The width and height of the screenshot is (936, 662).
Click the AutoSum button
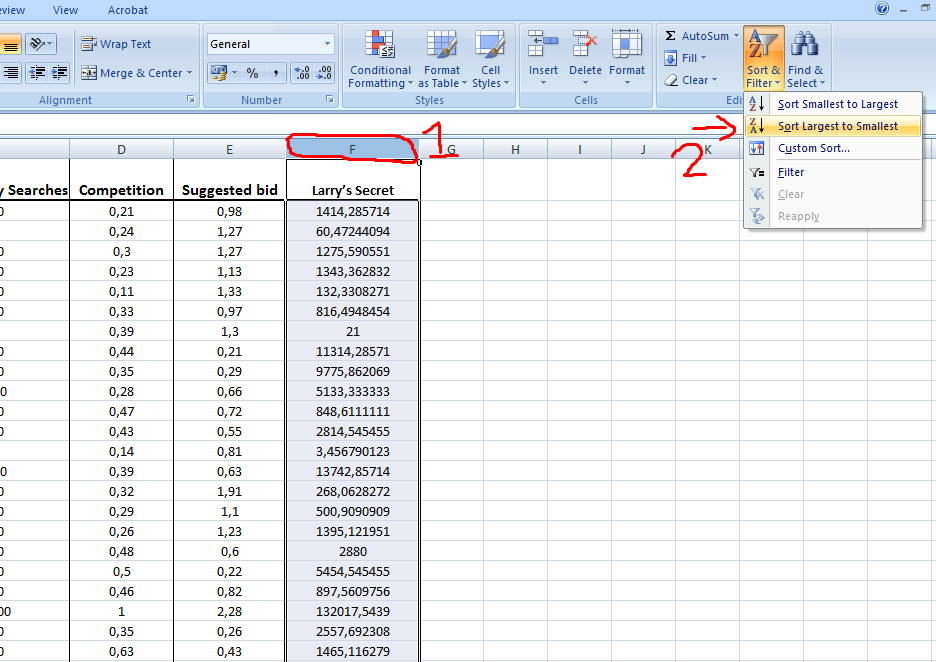(x=699, y=35)
